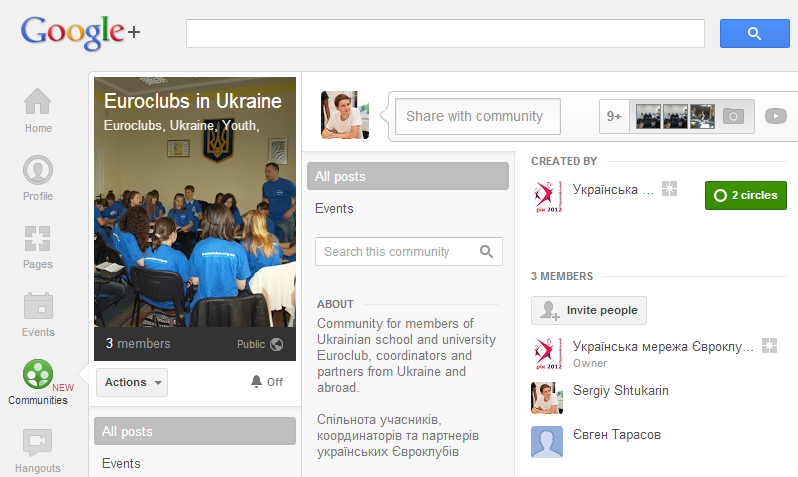Click the Euroclubs, Ukraine, Youth, tagline
Viewport: 798px width, 477px height.
point(182,126)
